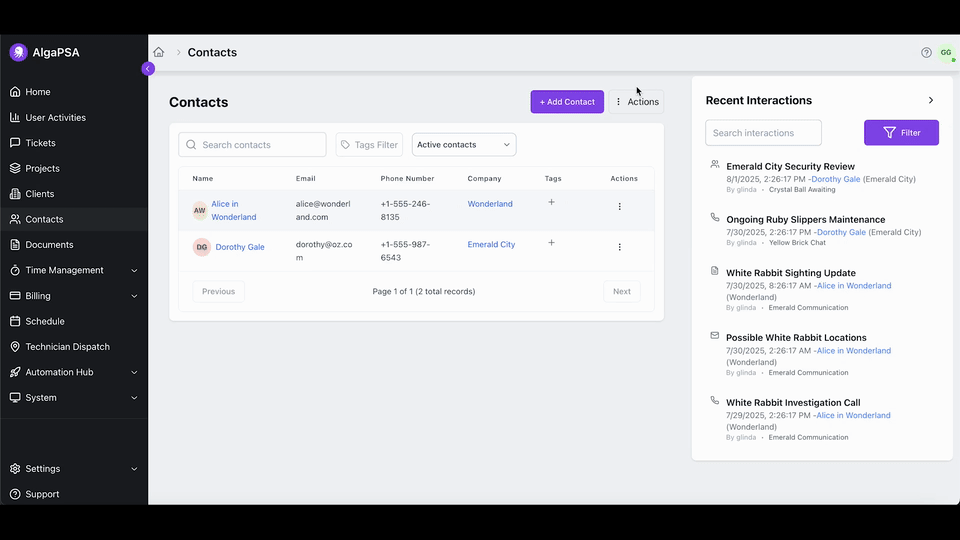Click the Add Contact button
Image resolution: width=960 pixels, height=540 pixels.
pos(567,101)
